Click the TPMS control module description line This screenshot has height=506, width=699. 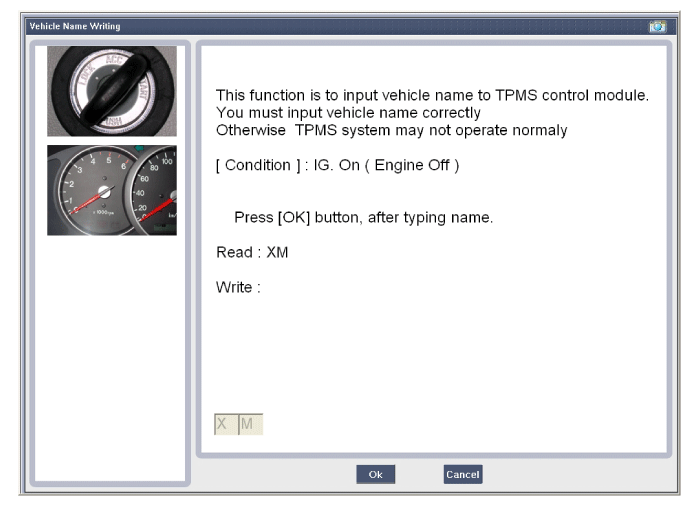pos(432,95)
